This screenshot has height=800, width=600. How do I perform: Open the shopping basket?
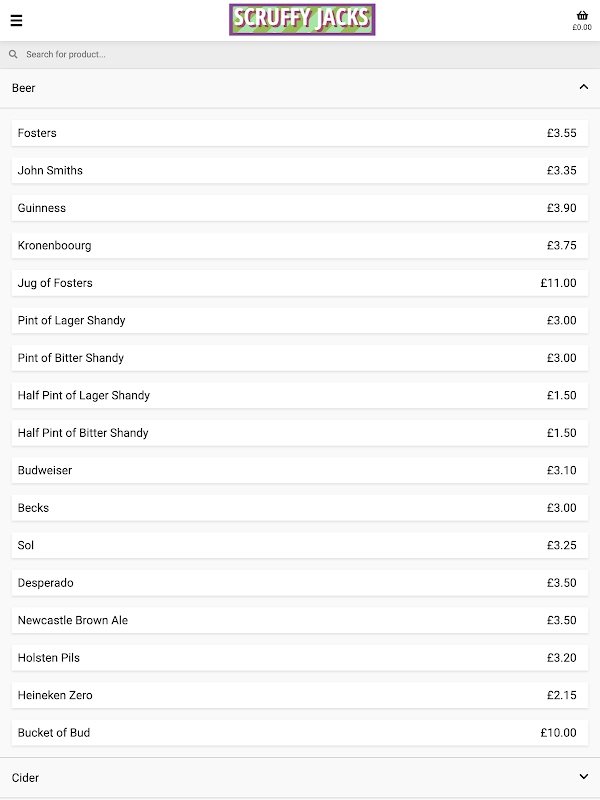tap(582, 18)
